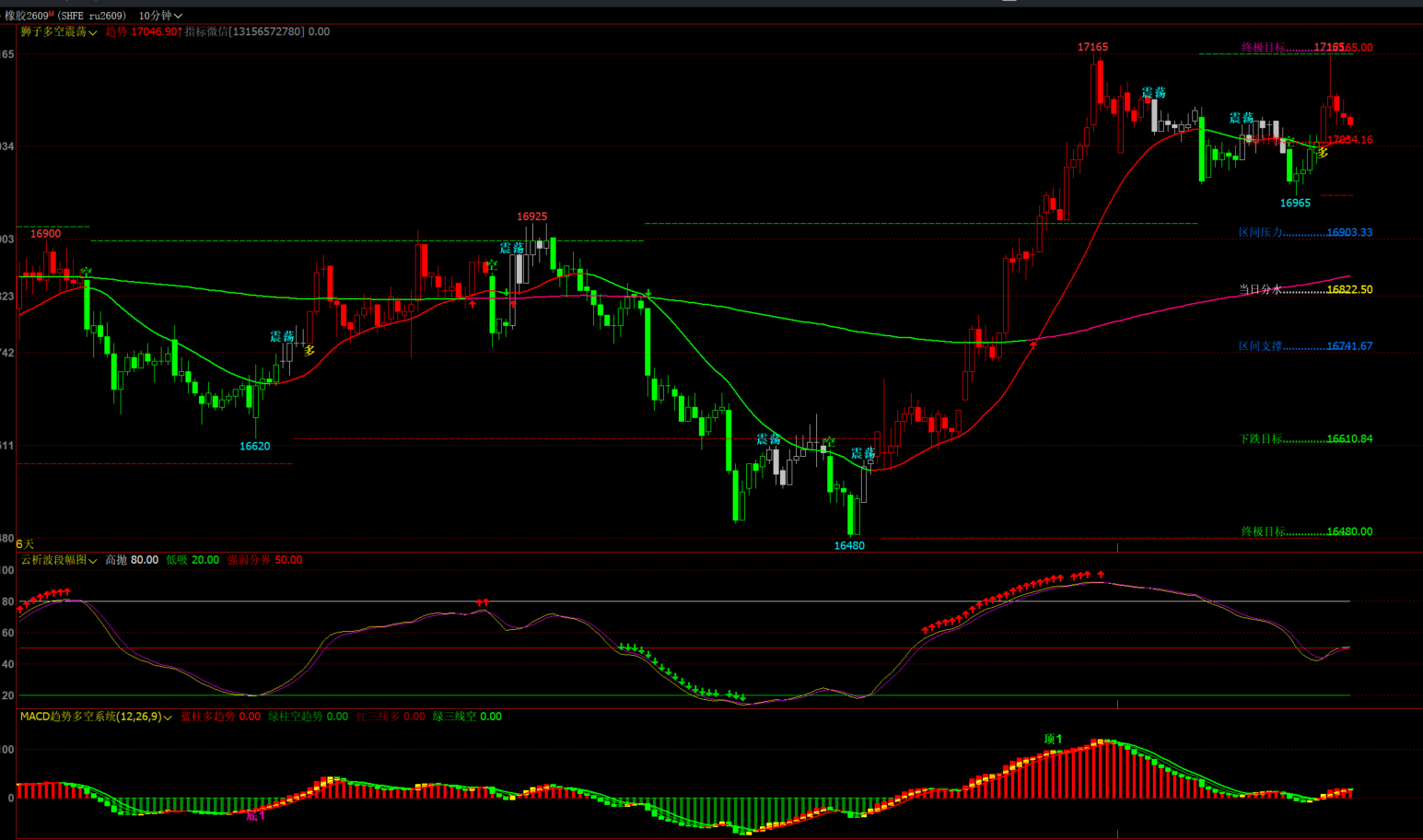Click the 下跌目标 16610.84 level label

1305,438
